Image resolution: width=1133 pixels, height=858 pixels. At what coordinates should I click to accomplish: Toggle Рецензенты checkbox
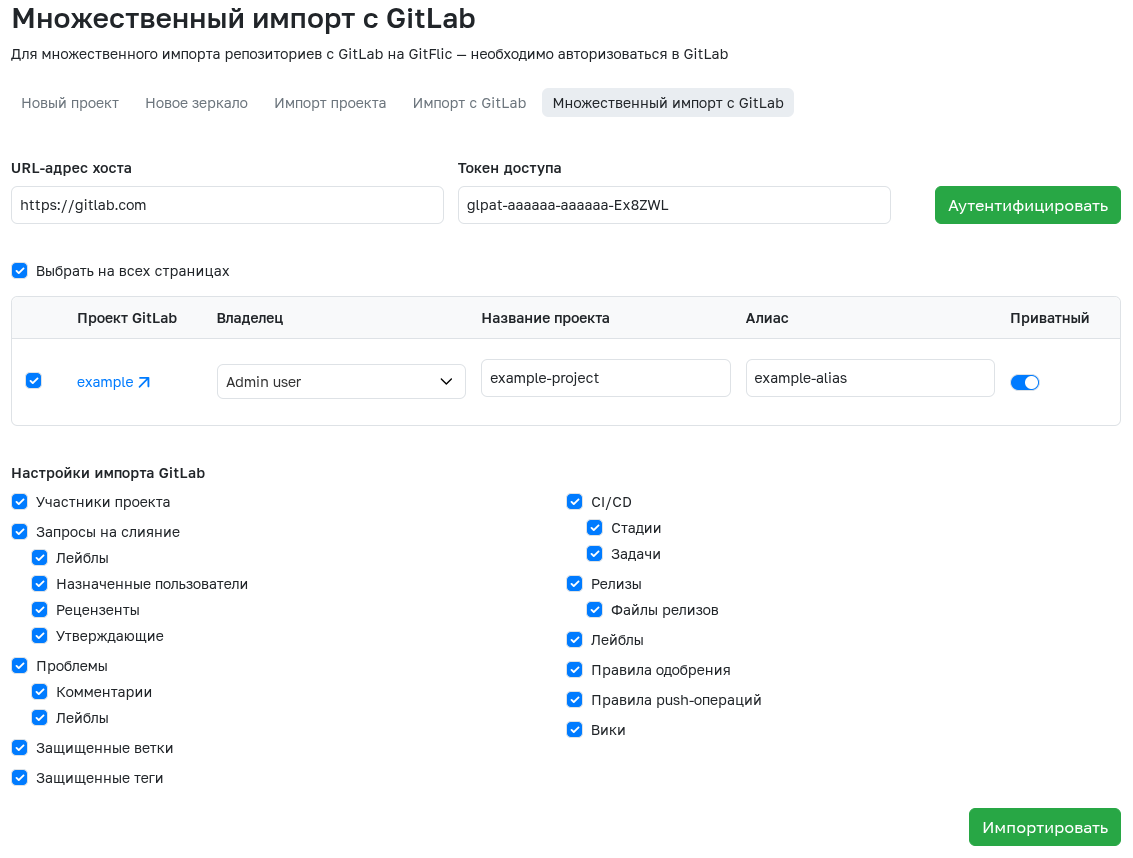tap(40, 609)
